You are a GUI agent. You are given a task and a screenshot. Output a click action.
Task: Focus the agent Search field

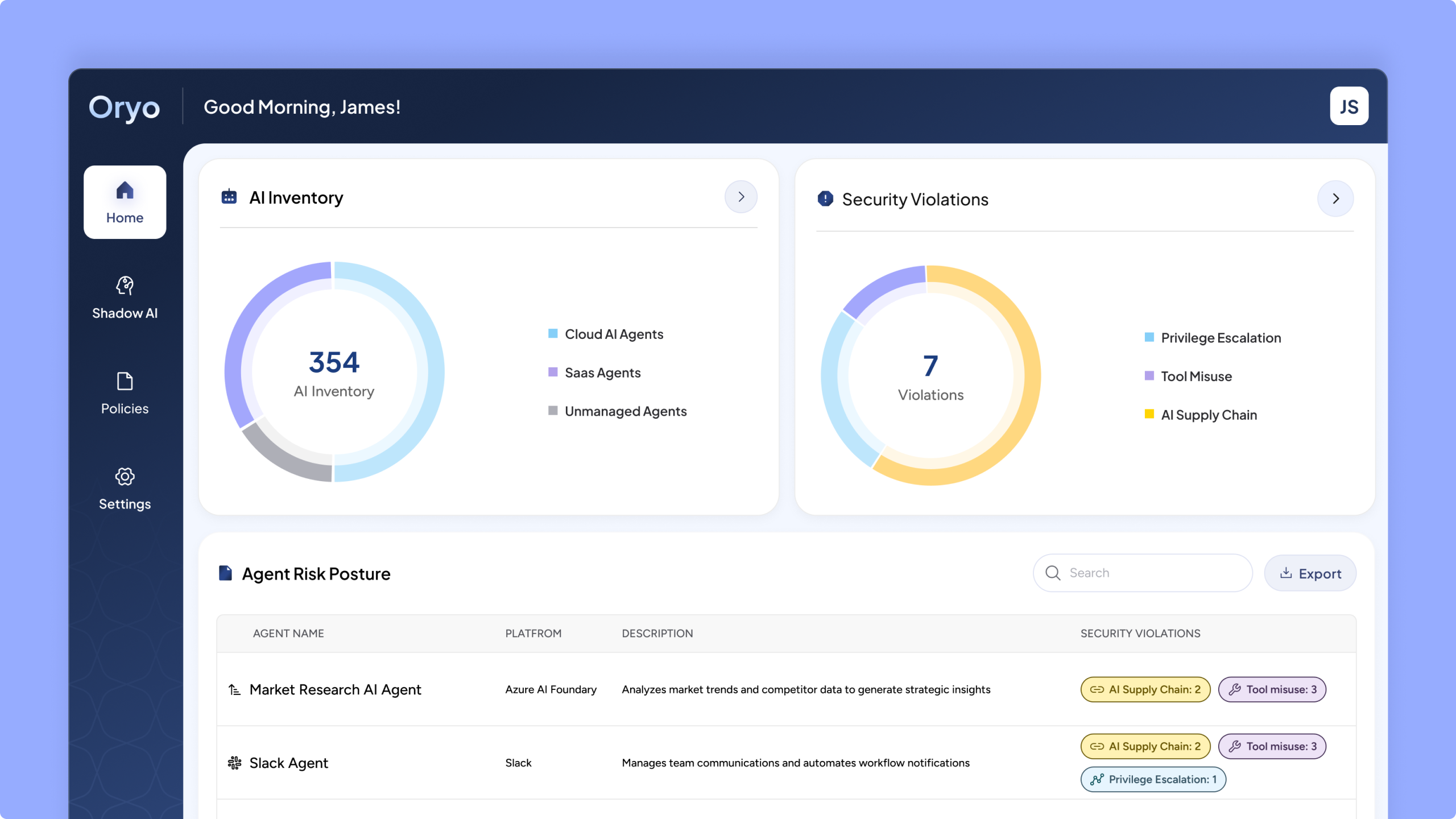click(x=1143, y=573)
